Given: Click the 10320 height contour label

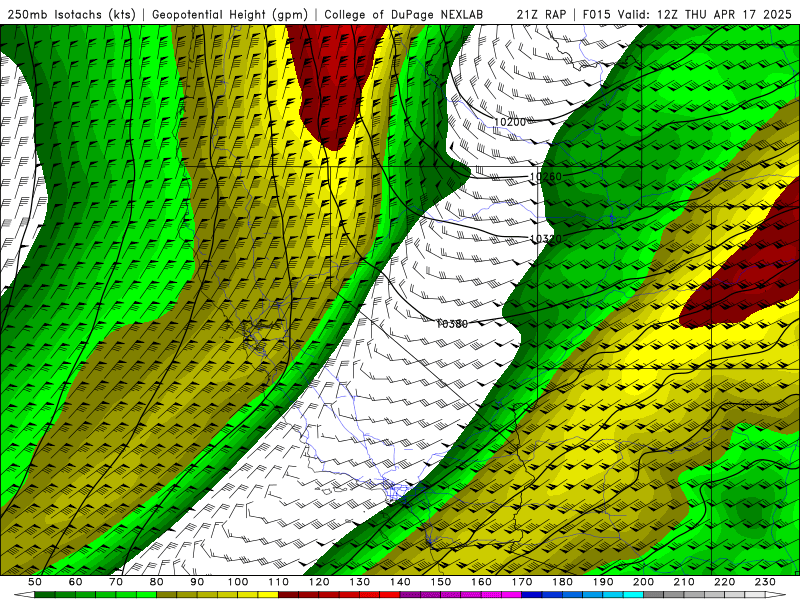Looking at the screenshot, I should 545,239.
